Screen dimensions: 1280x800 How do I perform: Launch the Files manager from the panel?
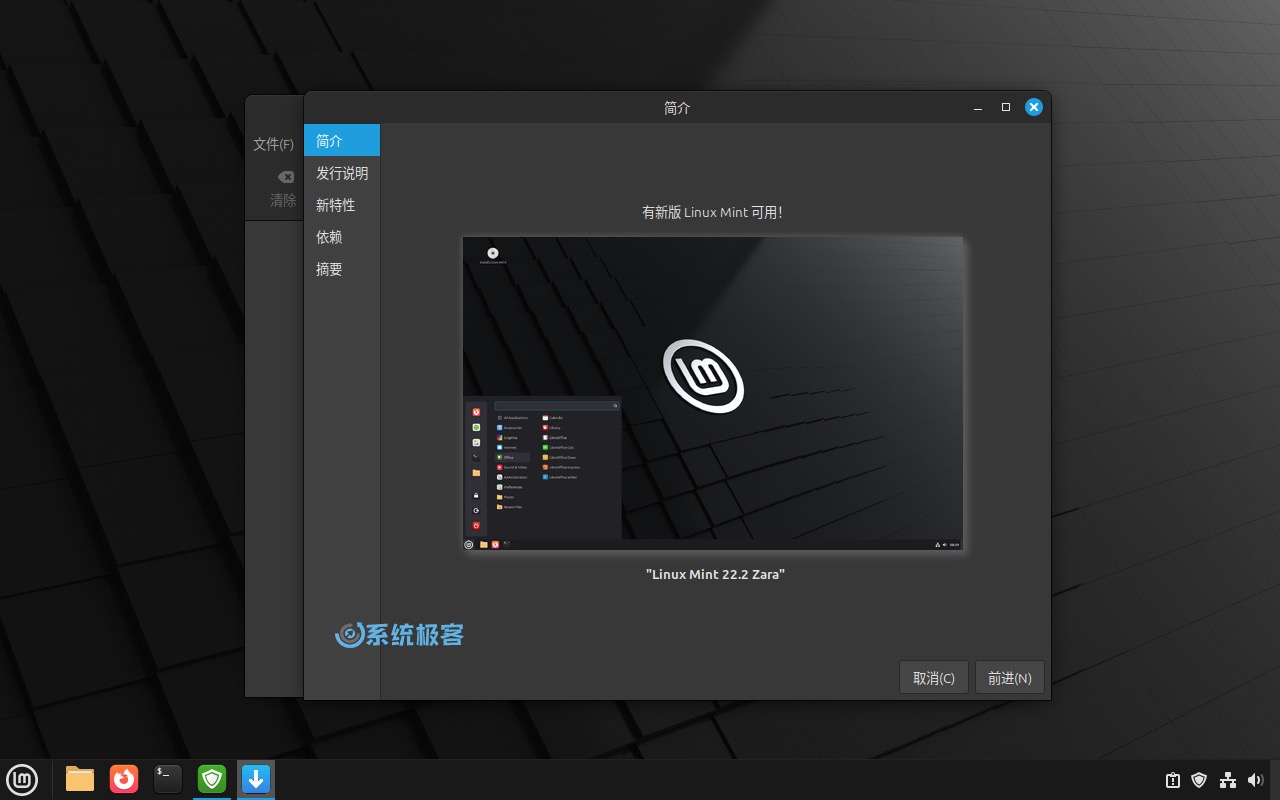[x=80, y=779]
